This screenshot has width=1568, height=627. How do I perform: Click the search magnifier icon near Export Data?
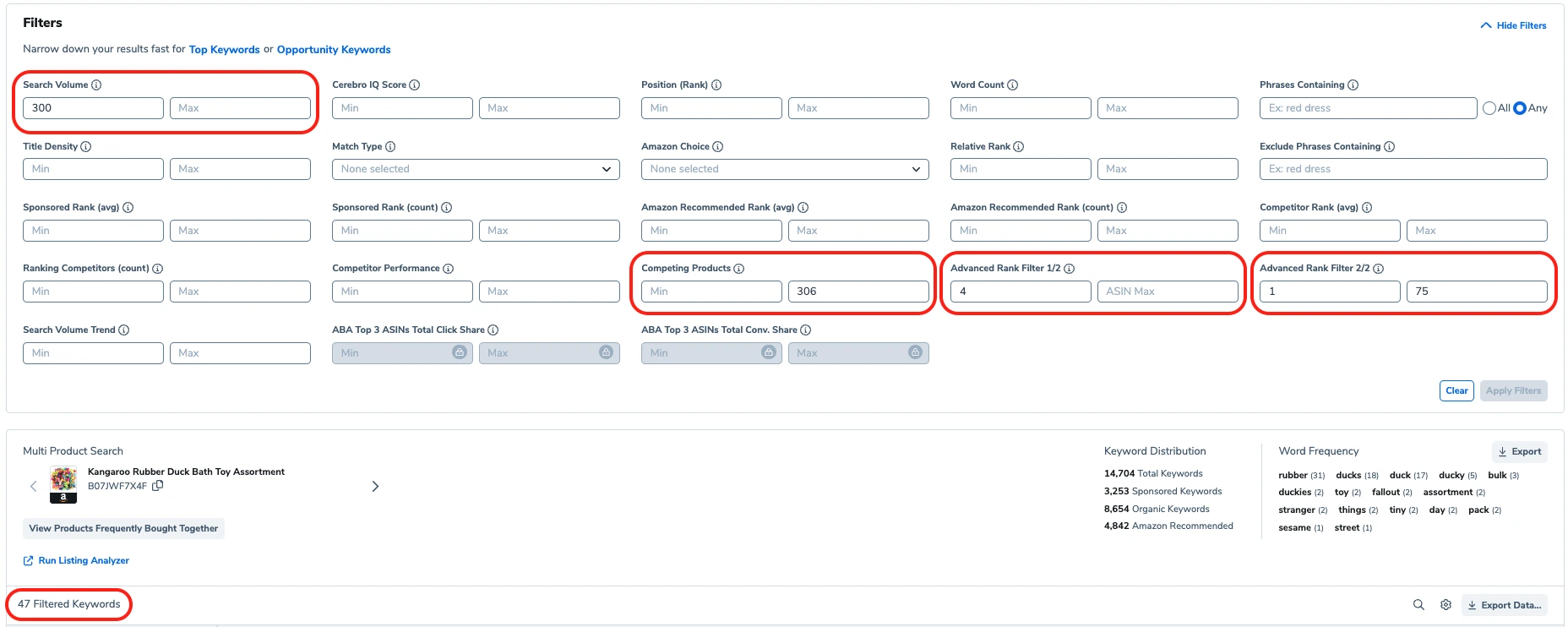1418,605
